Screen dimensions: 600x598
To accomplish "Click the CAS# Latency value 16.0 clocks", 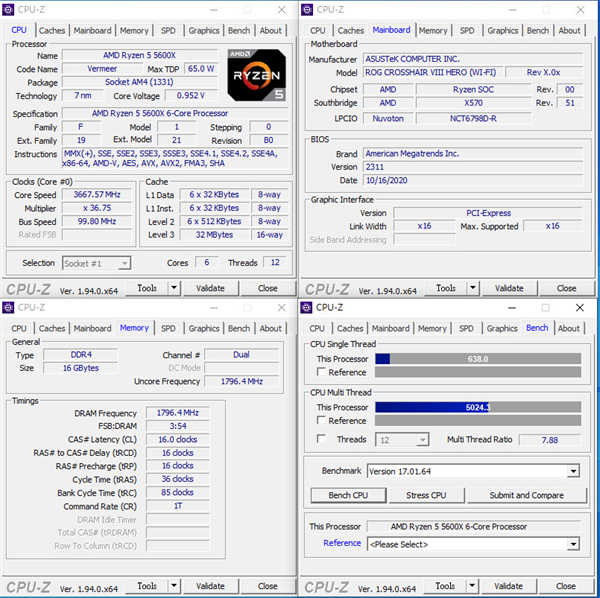I will 178,439.
